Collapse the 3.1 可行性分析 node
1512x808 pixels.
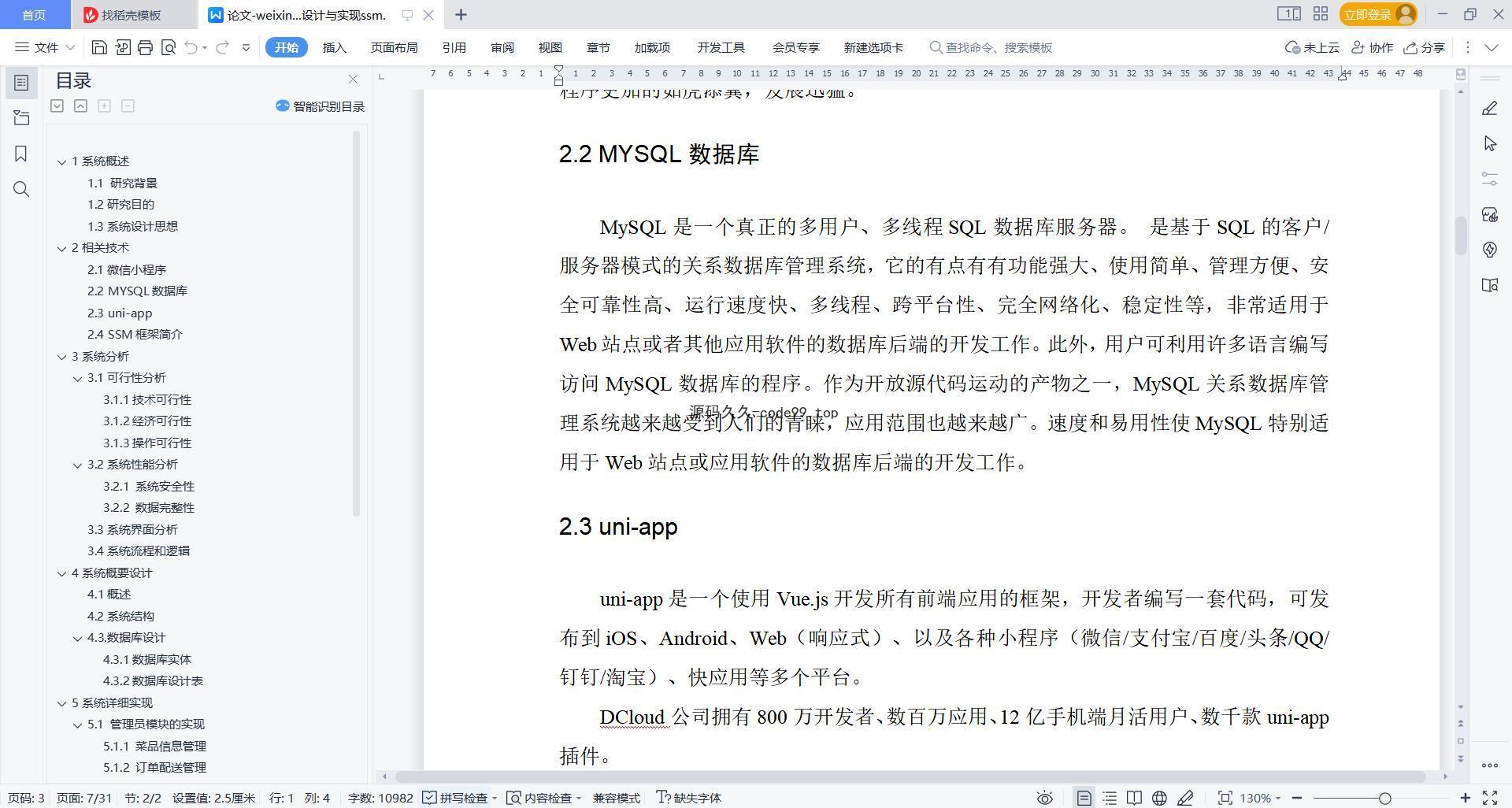[77, 378]
